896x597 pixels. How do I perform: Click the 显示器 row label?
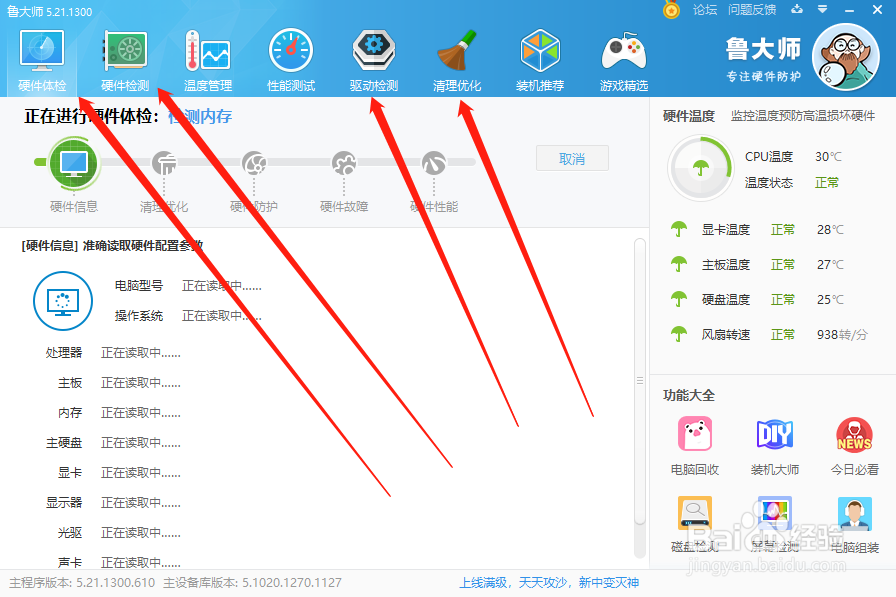point(64,503)
